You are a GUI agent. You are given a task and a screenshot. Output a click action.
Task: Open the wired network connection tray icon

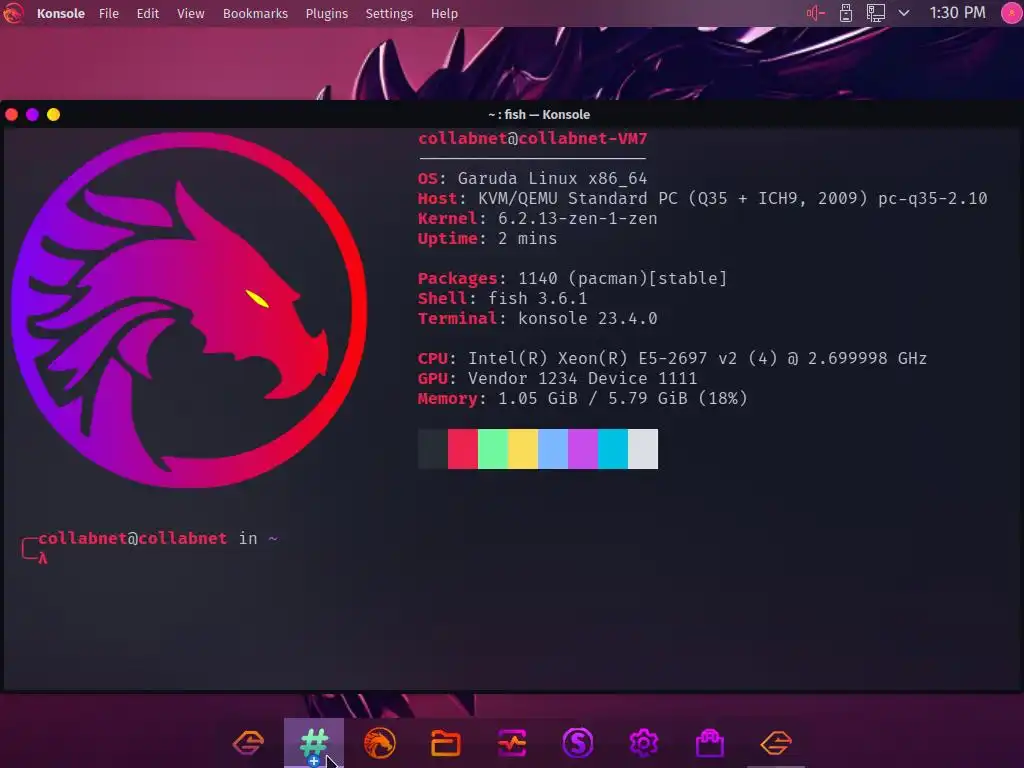tap(876, 13)
